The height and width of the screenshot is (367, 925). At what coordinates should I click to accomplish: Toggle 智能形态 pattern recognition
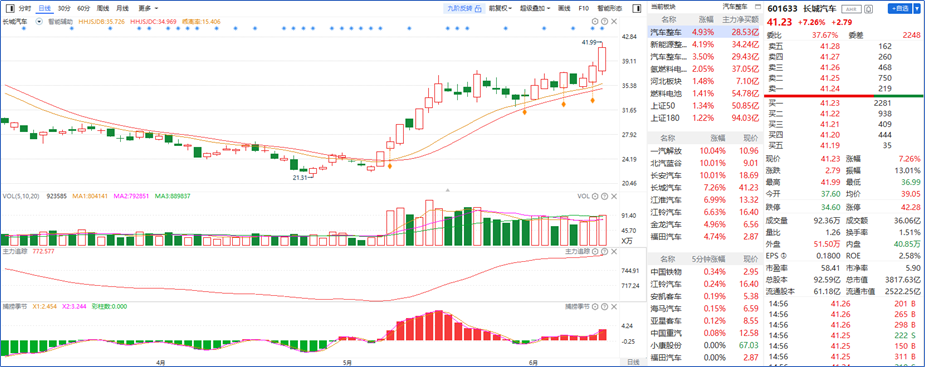point(609,8)
